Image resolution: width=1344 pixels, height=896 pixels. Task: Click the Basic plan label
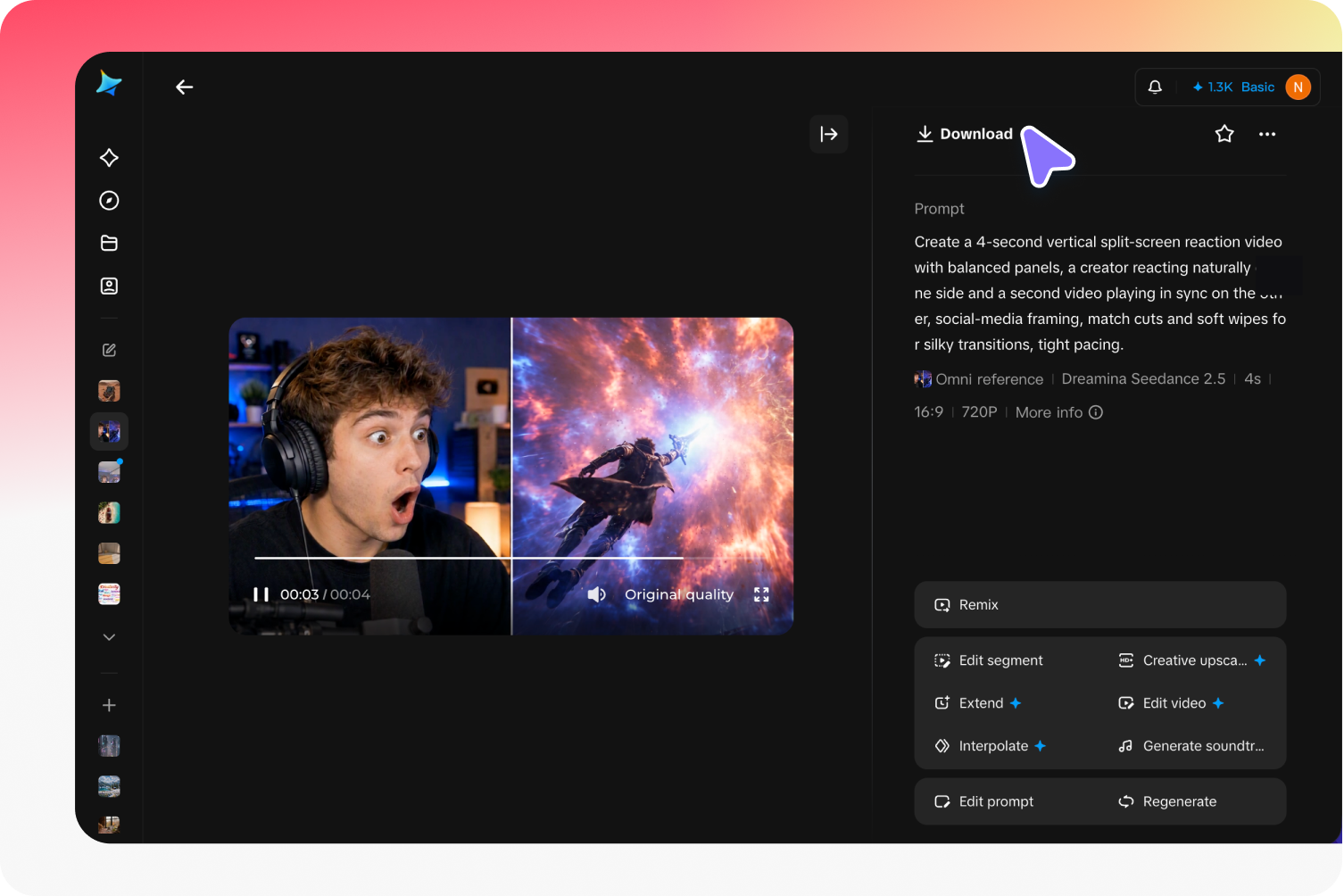1257,87
